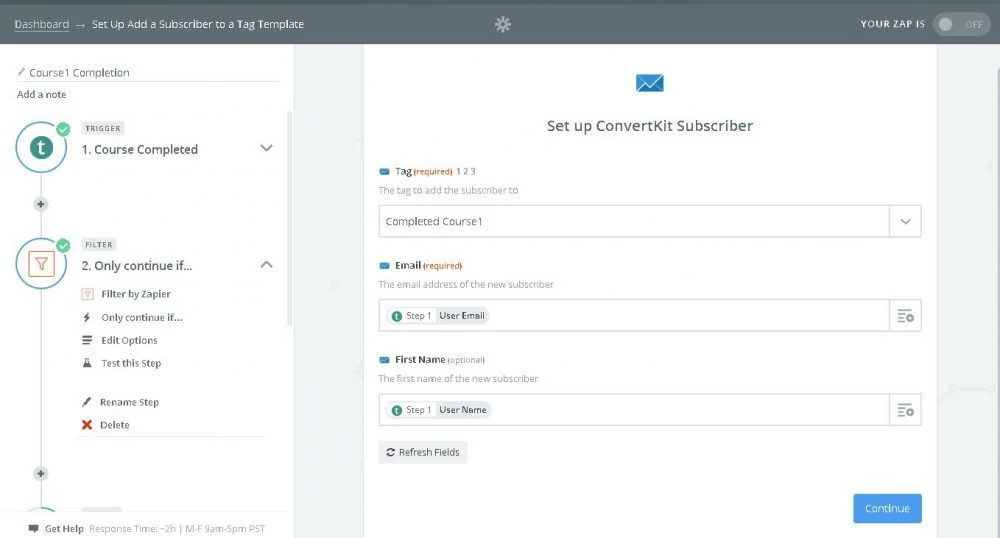The image size is (1000, 538).
Task: Click the Zapier logo in header
Action: [x=503, y=24]
